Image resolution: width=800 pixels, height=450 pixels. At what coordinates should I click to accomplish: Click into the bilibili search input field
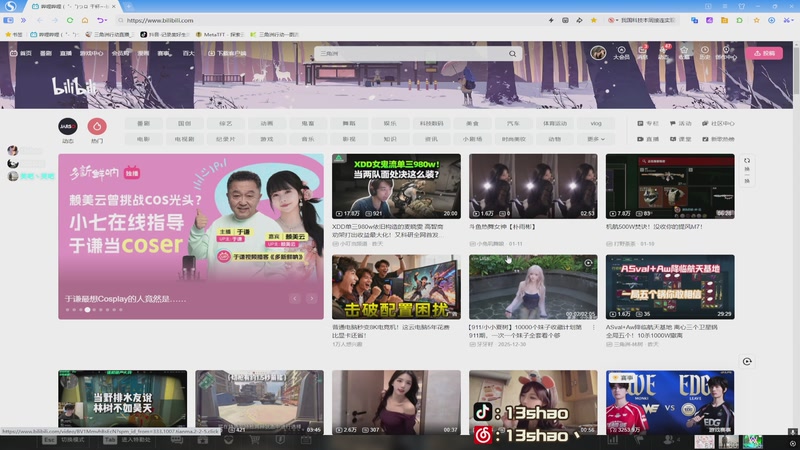[411, 54]
